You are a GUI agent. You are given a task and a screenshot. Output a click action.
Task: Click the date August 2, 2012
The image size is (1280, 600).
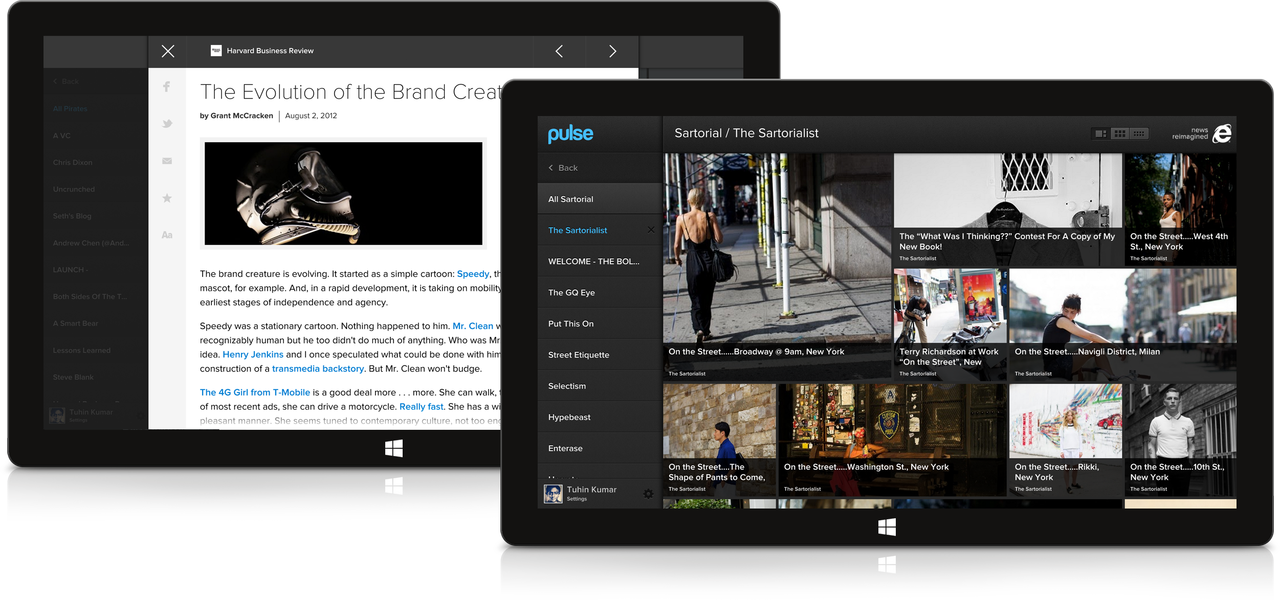pos(311,116)
